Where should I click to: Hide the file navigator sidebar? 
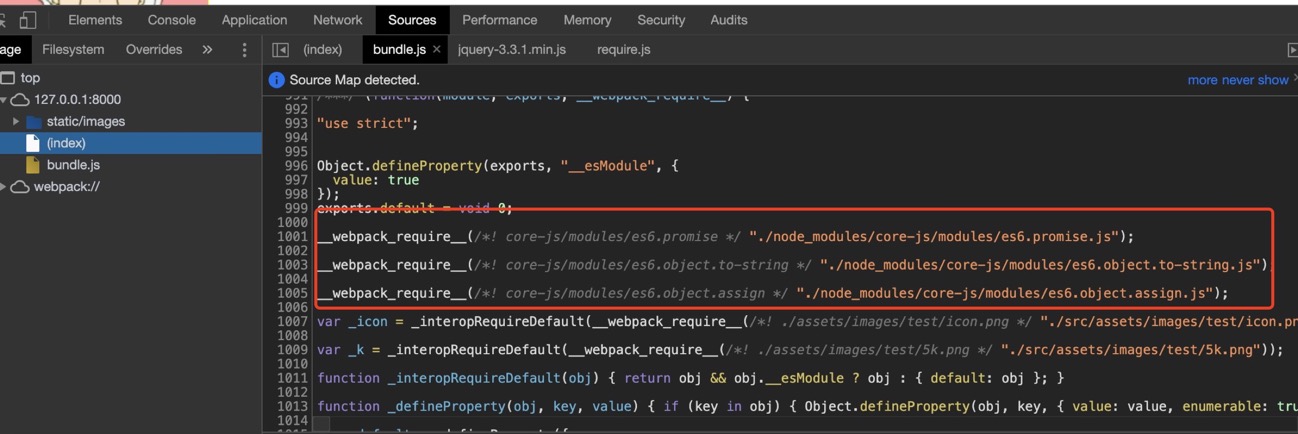pos(280,50)
